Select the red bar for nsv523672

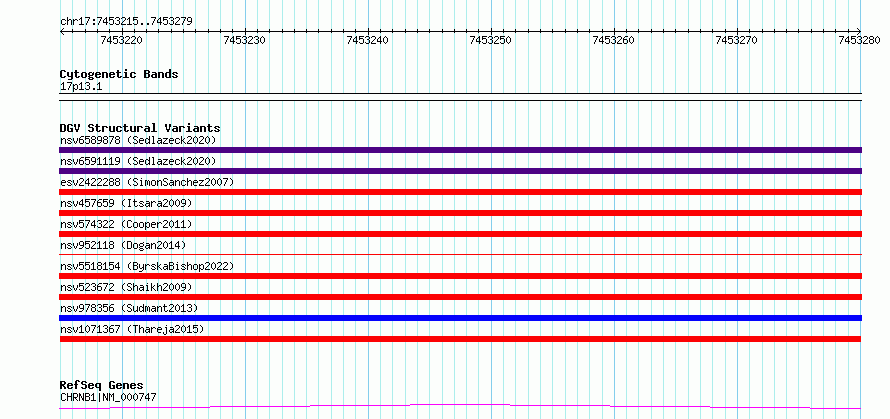460,297
